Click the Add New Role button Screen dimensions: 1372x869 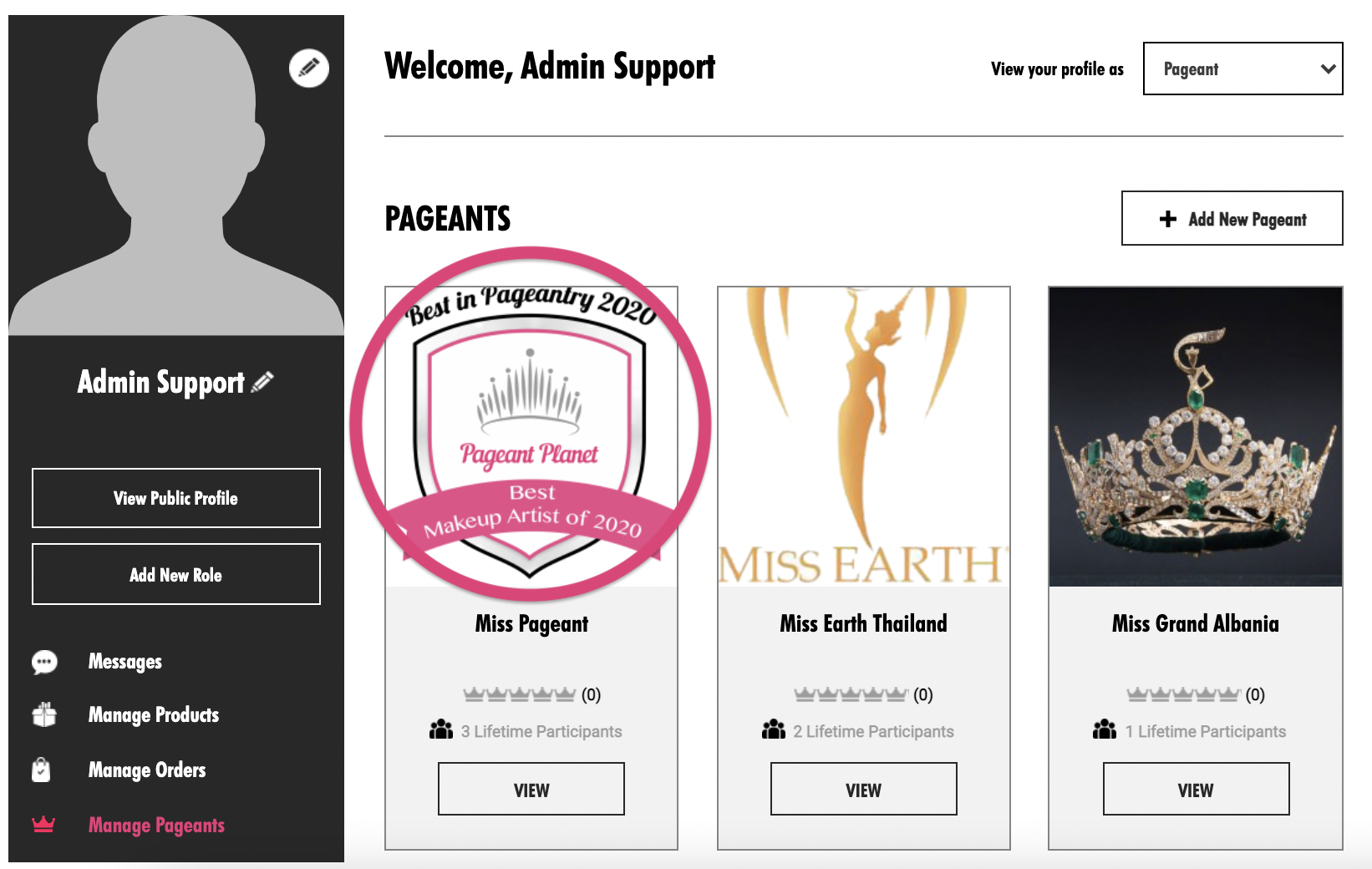(176, 574)
